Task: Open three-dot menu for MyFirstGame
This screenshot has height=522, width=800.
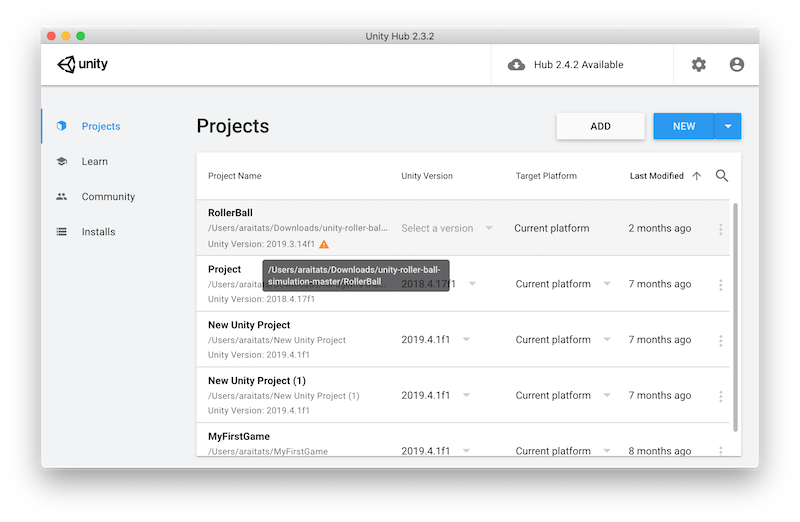Action: coord(720,451)
